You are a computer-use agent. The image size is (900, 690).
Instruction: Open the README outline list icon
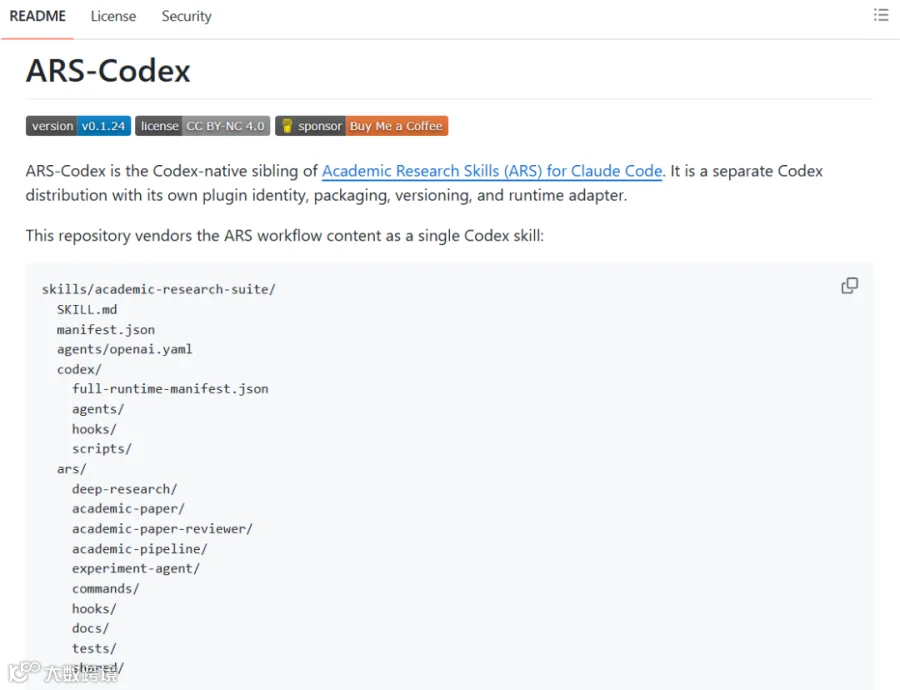880,15
